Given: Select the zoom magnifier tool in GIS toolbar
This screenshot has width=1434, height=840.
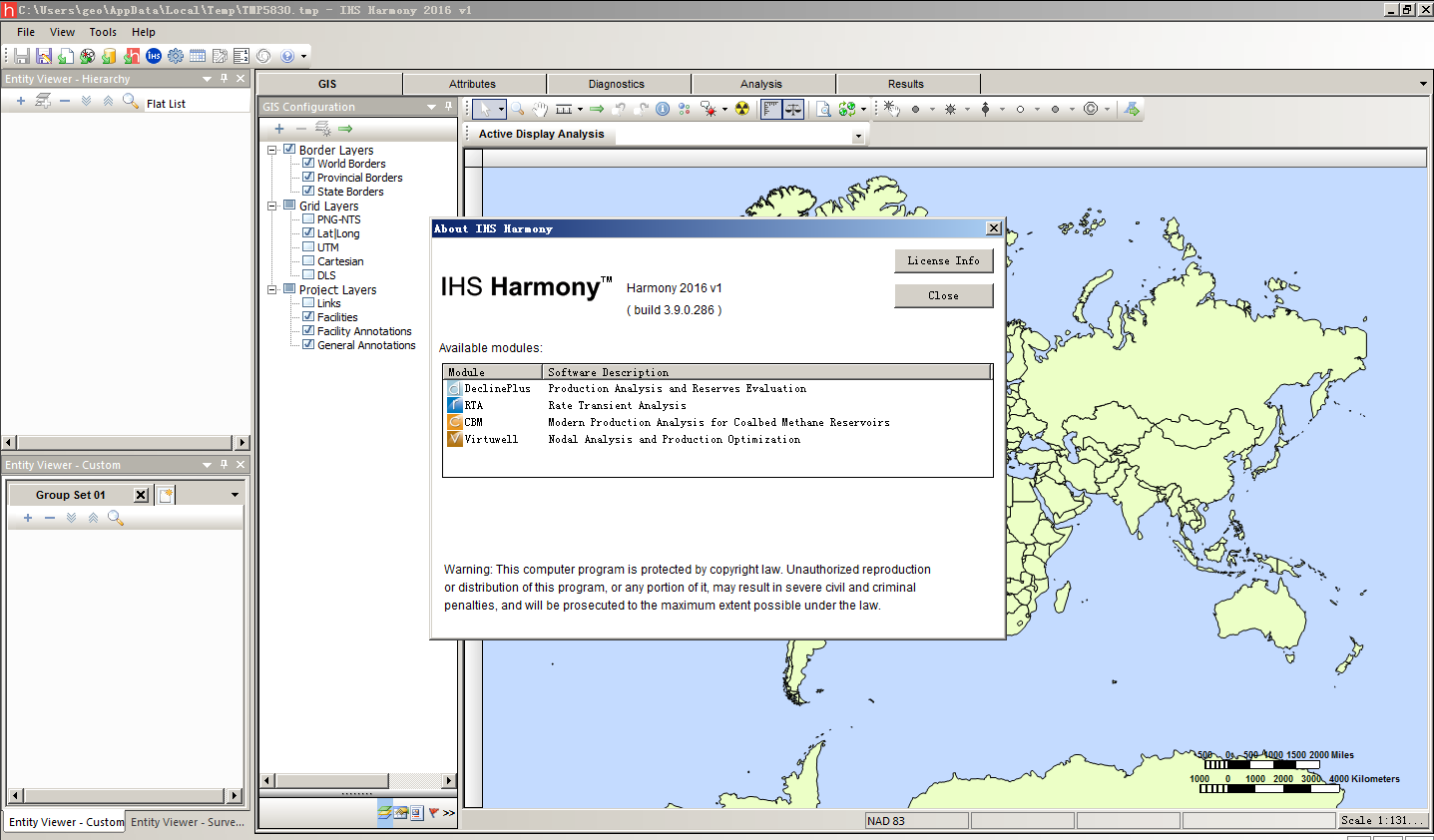Looking at the screenshot, I should click(x=518, y=109).
